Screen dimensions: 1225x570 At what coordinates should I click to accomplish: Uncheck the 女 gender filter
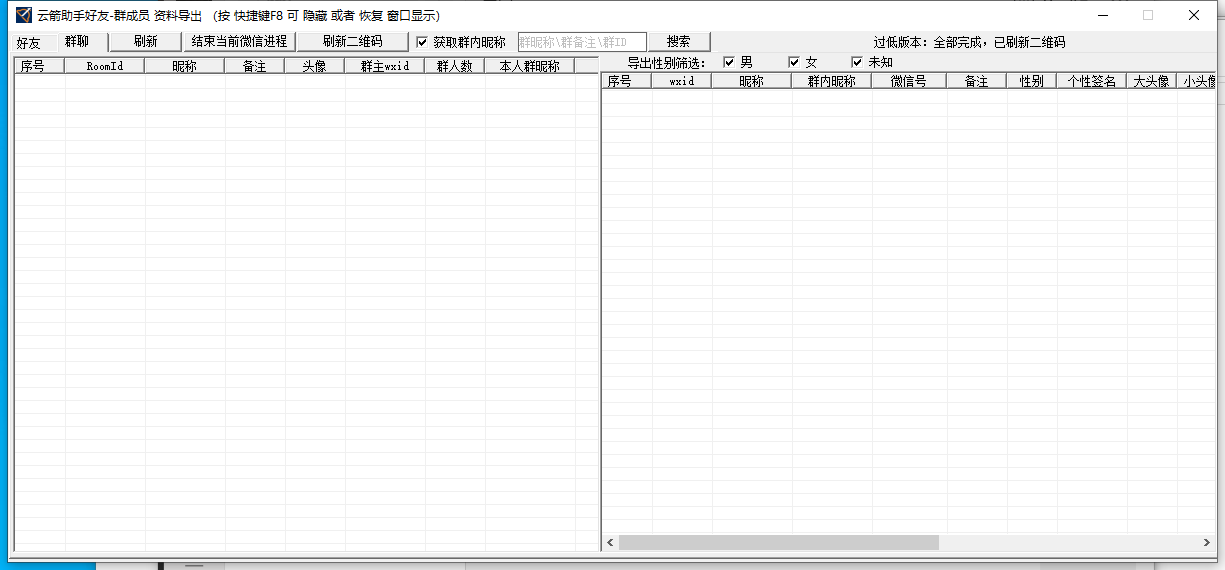(795, 63)
